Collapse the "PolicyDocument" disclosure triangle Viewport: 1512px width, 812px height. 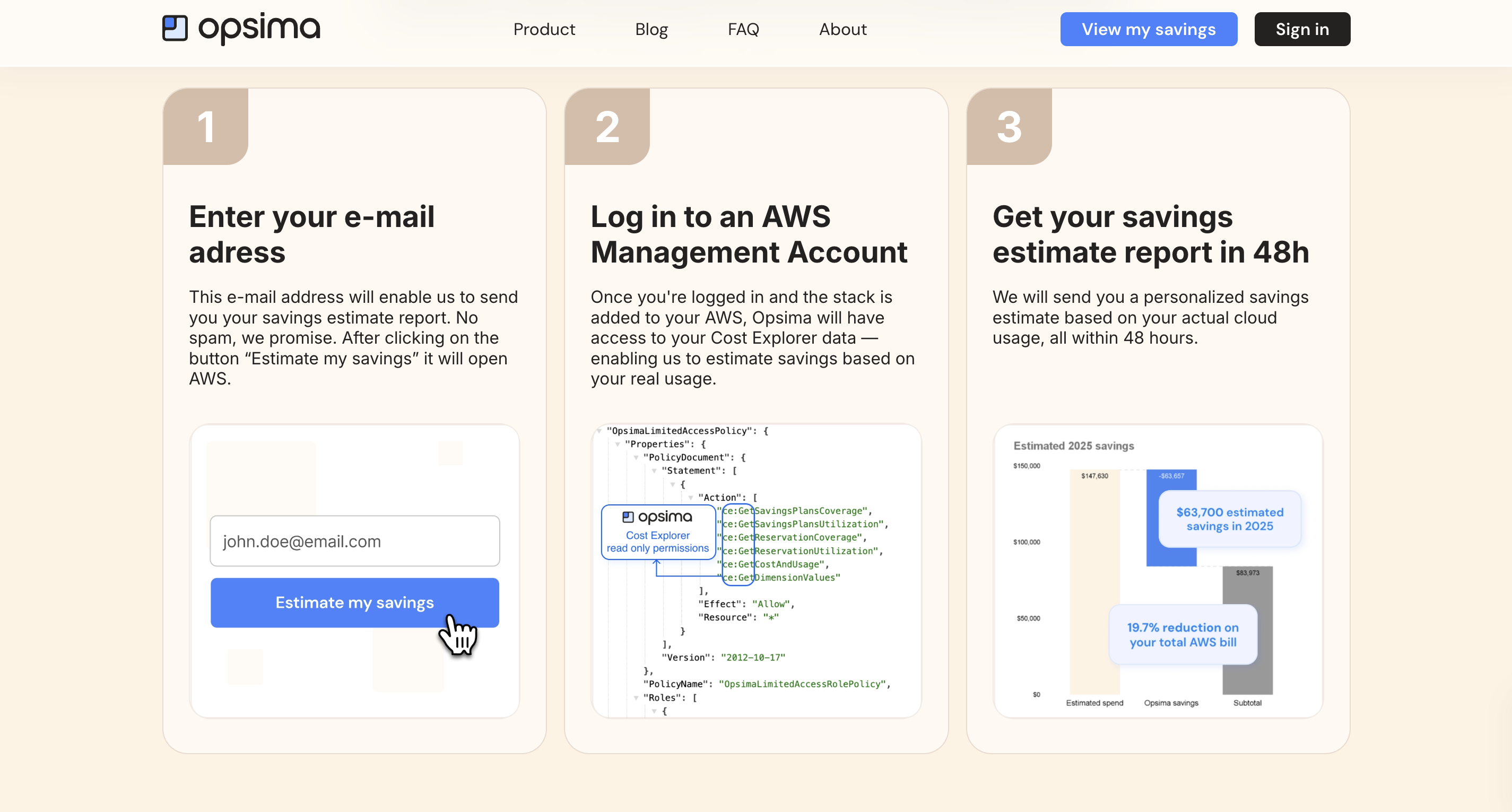click(x=636, y=458)
